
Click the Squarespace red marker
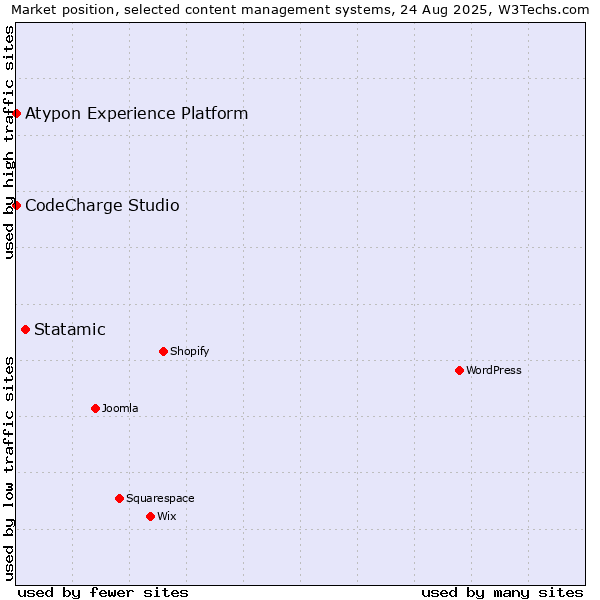pos(119,498)
